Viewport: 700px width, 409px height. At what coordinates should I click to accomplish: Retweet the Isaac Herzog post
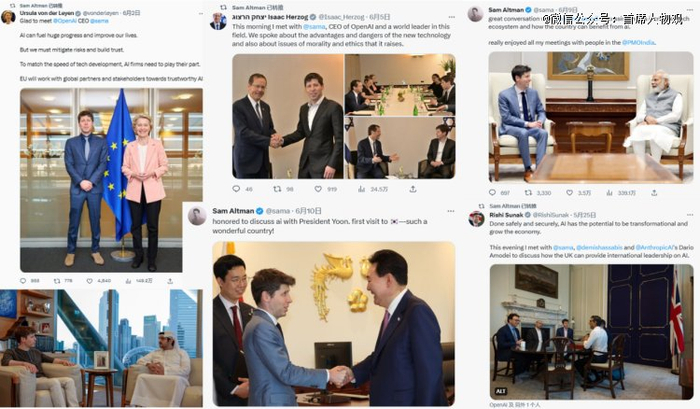point(277,188)
